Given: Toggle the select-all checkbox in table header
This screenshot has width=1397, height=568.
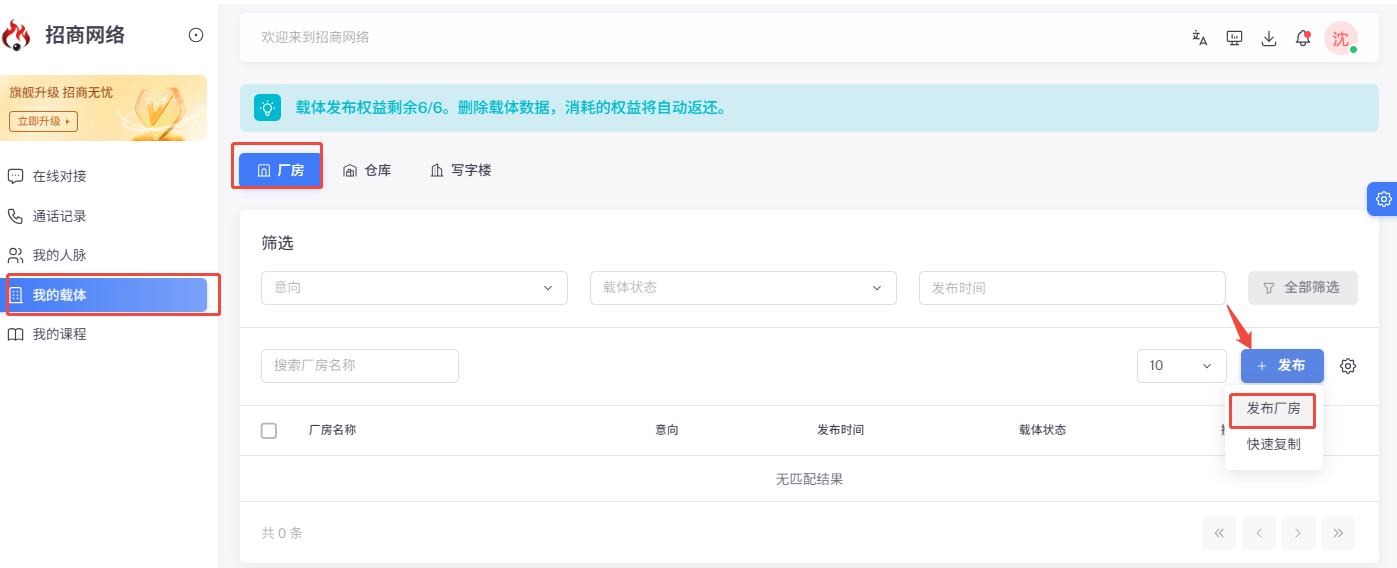Looking at the screenshot, I should (x=269, y=430).
